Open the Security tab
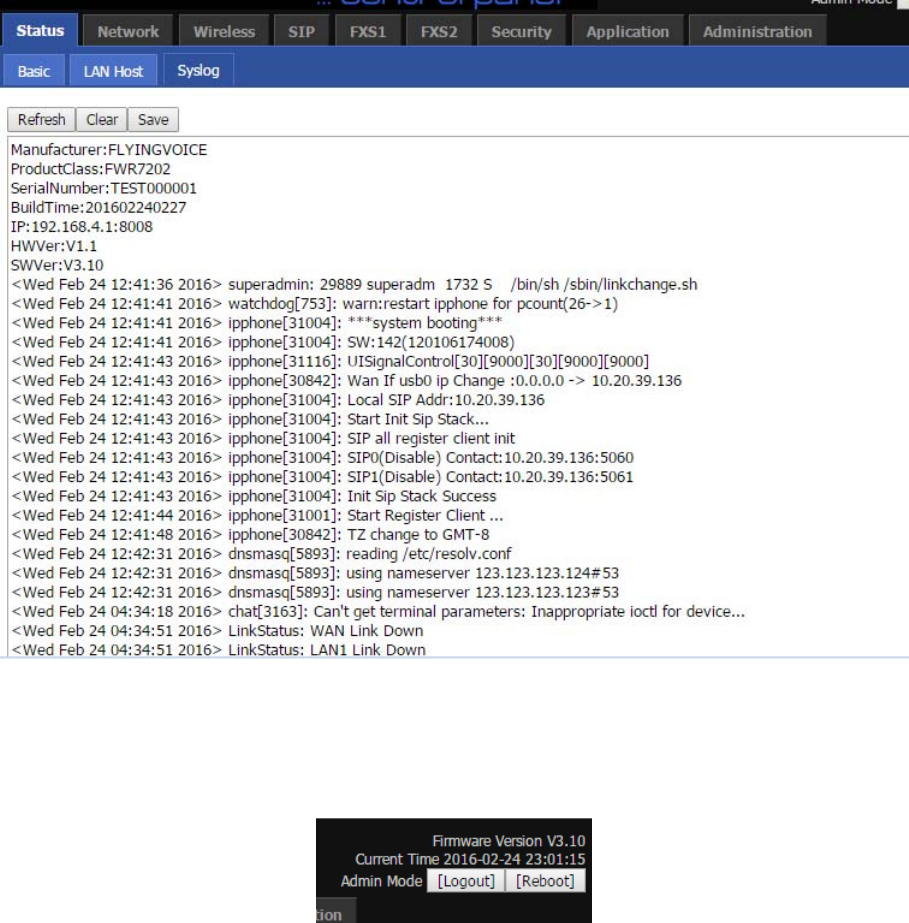The image size is (909, 923). coord(522,31)
